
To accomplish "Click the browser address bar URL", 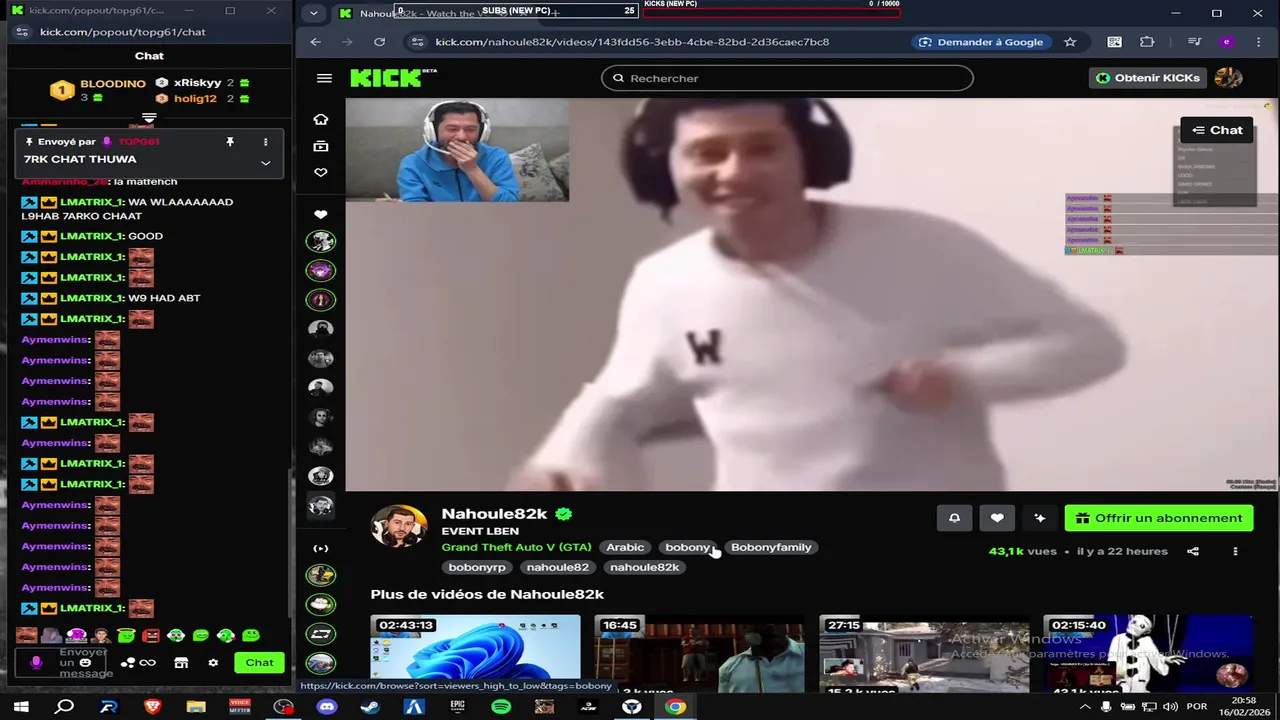I will point(632,42).
